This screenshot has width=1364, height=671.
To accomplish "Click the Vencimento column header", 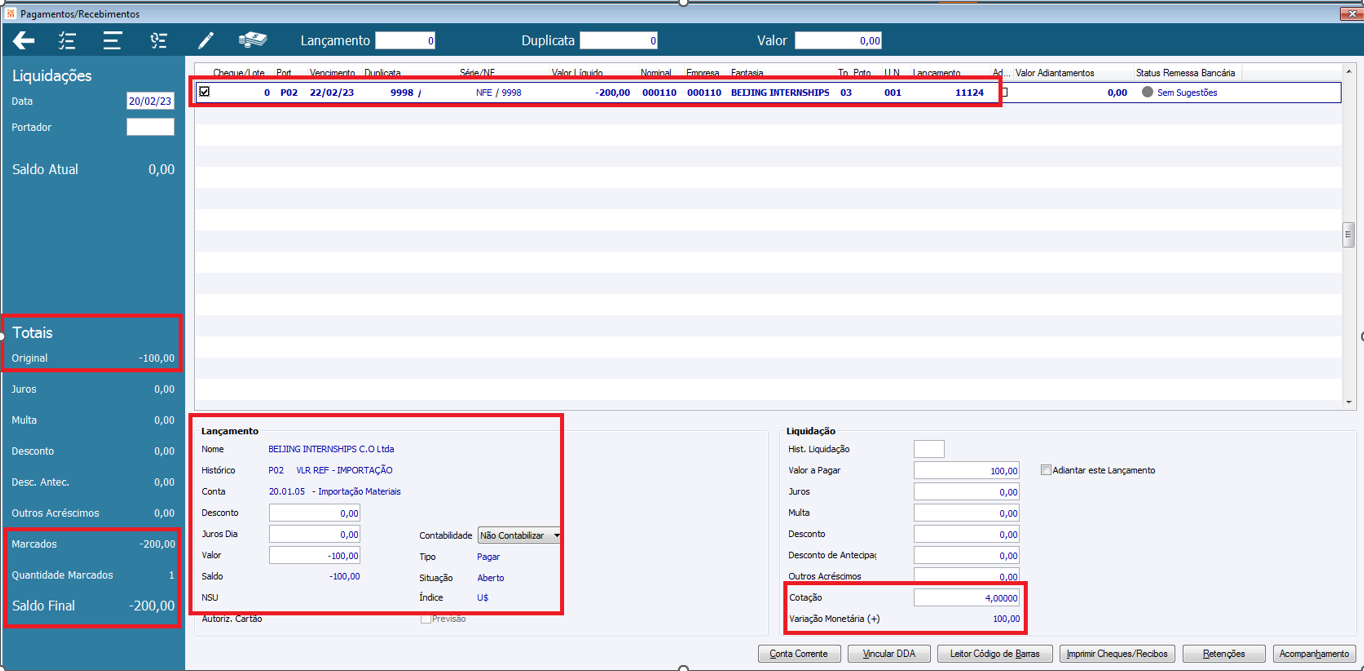I will pos(333,73).
